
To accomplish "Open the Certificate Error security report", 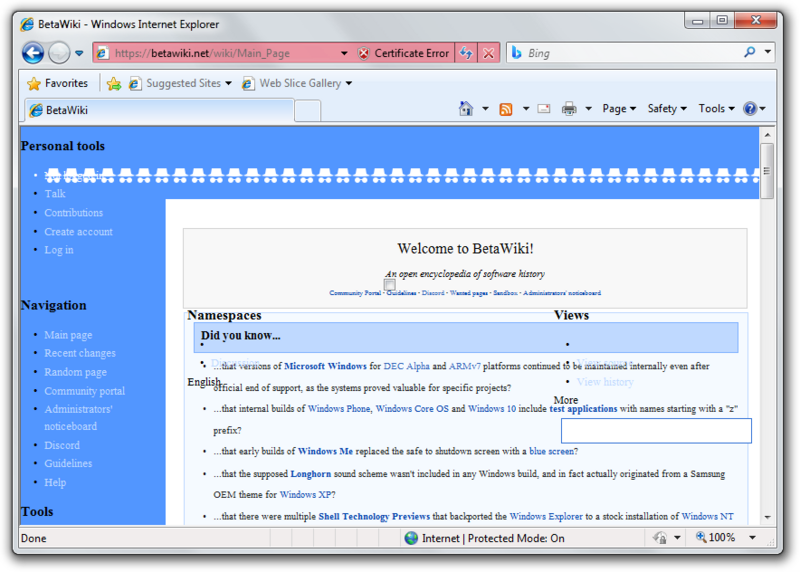I will [404, 53].
